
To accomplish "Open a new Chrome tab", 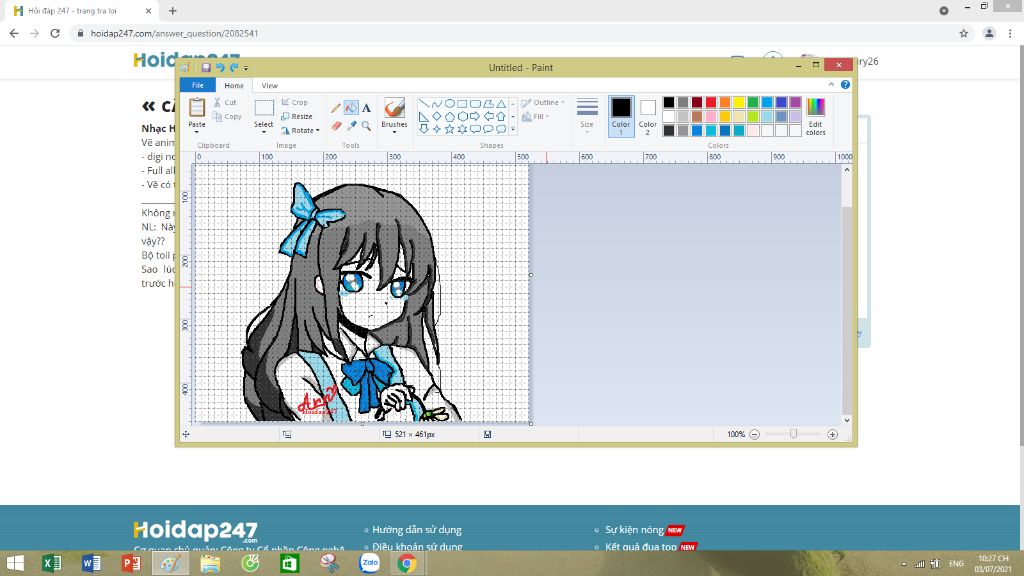I will click(172, 11).
